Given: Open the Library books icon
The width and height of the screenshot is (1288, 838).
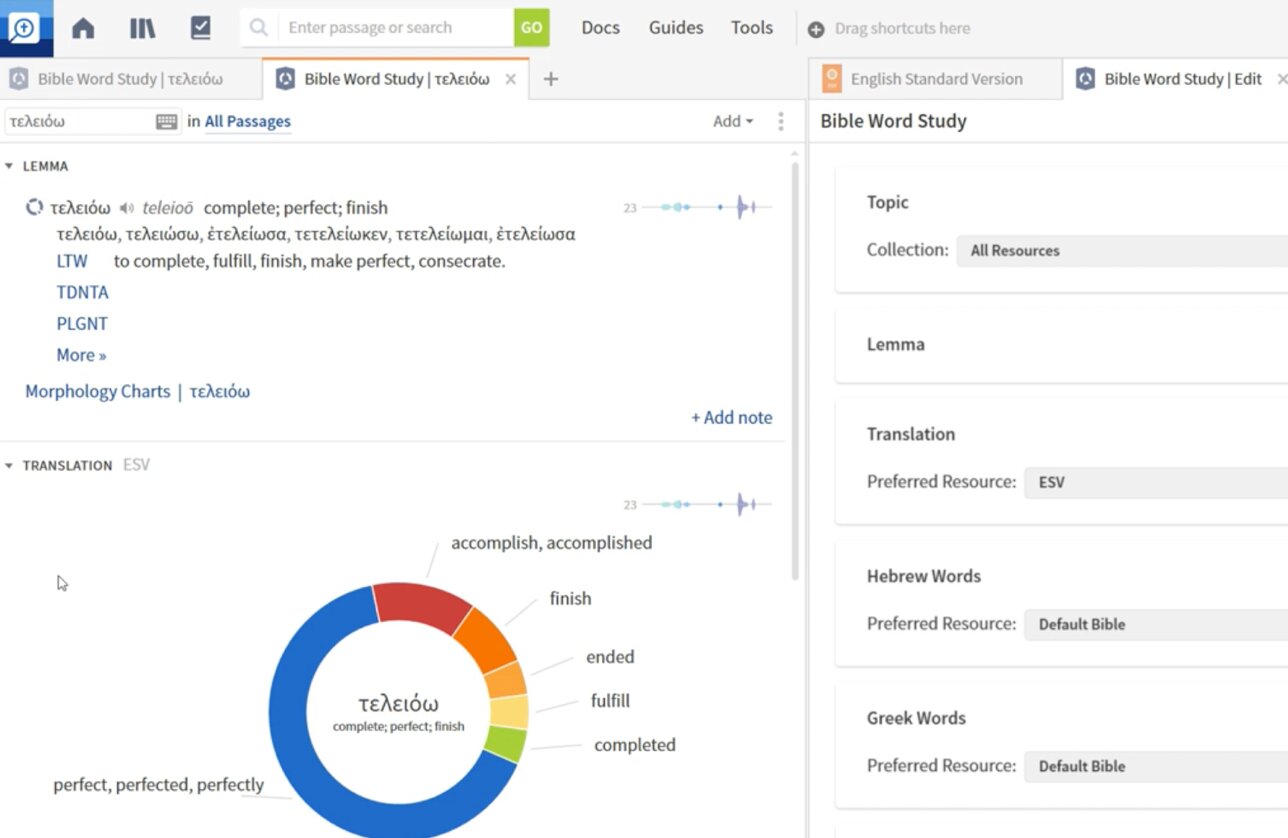Looking at the screenshot, I should pos(142,28).
